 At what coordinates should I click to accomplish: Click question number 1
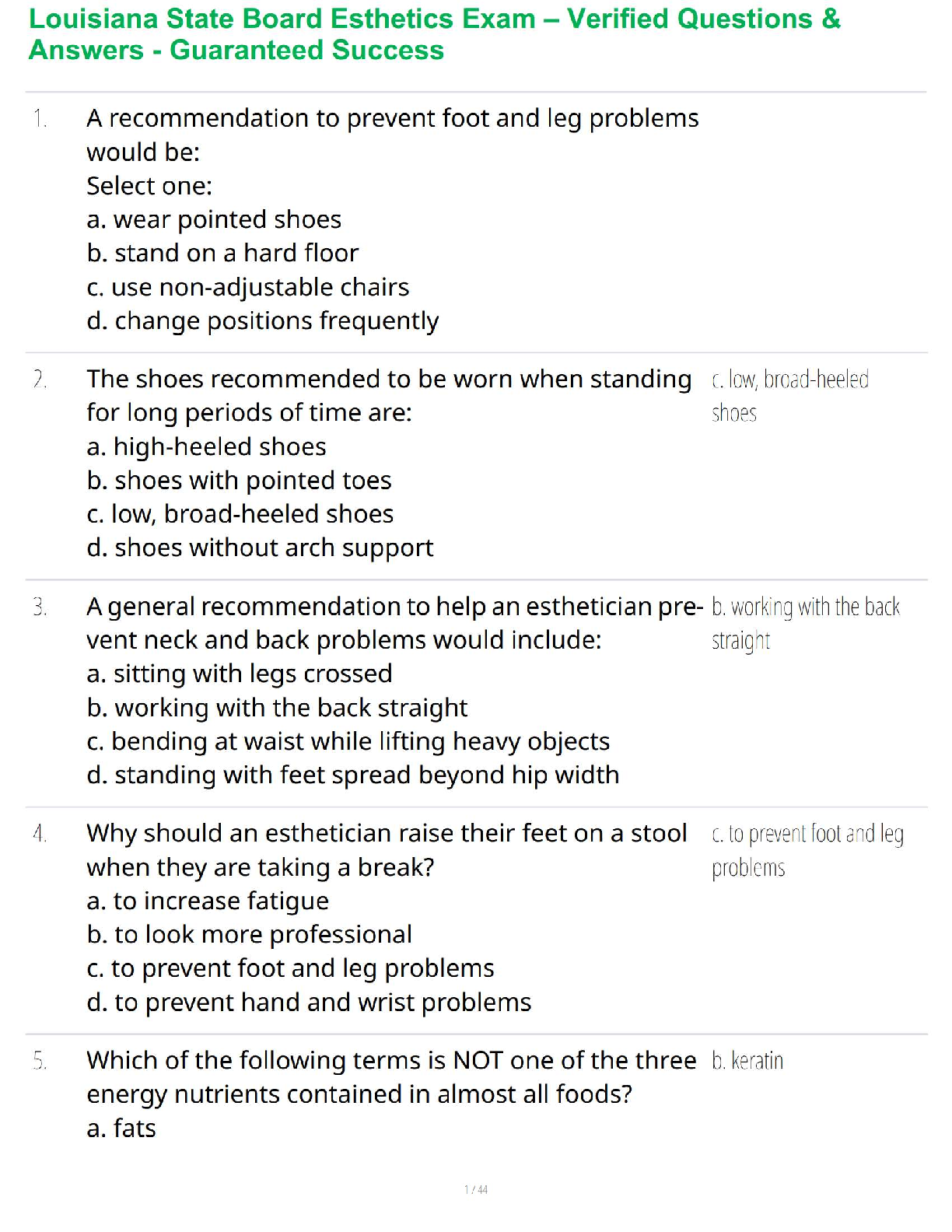tap(40, 119)
